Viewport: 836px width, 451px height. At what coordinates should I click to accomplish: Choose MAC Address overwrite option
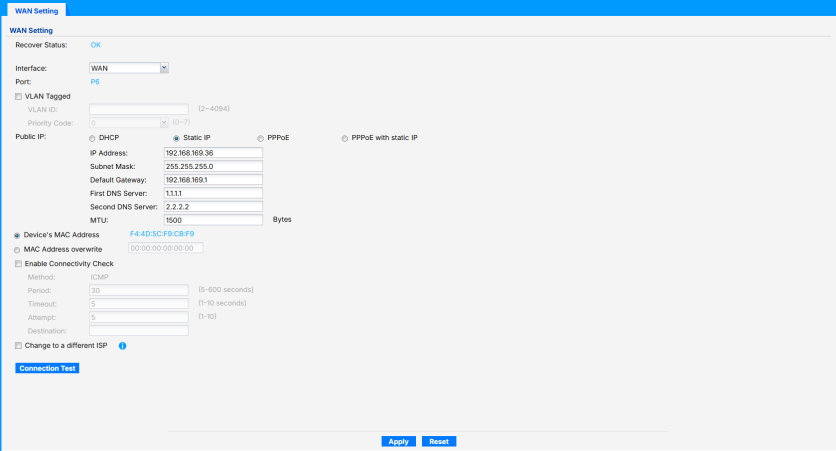coord(18,249)
